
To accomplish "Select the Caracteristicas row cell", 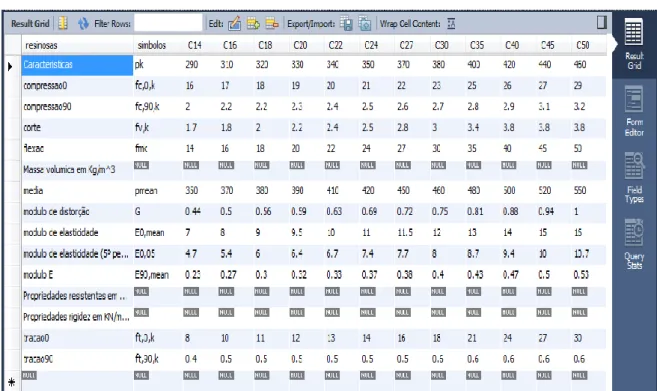I will pos(77,65).
